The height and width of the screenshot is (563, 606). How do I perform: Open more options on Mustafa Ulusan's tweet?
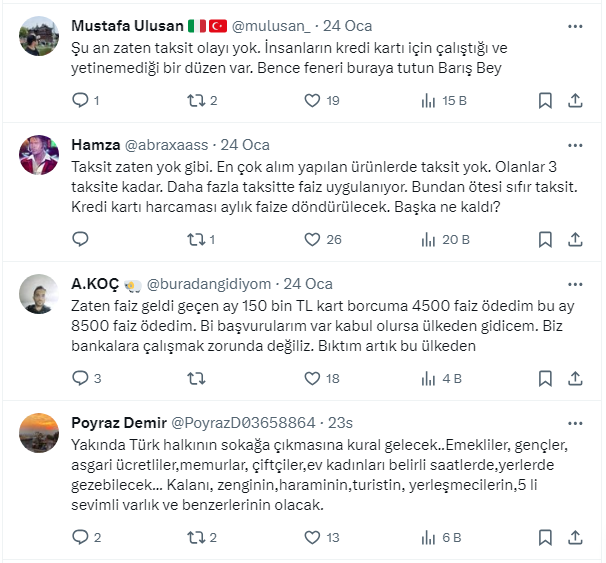[575, 25]
